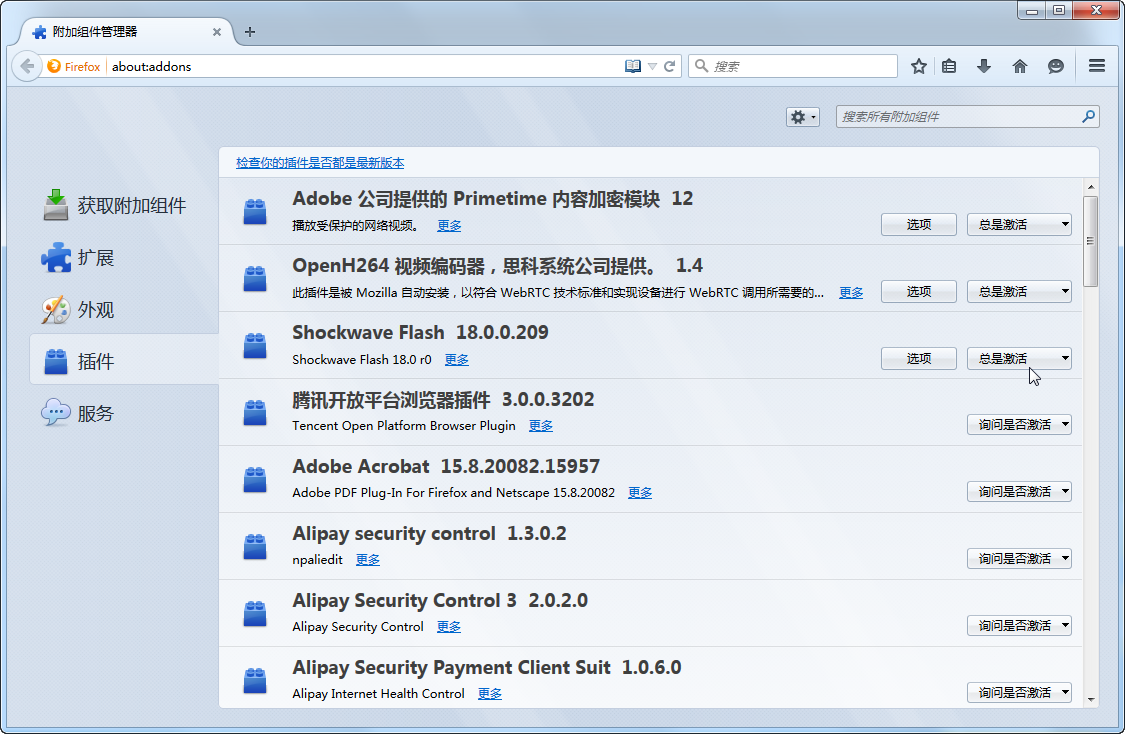Go back with the back arrow button
This screenshot has width=1125, height=734.
tap(27, 66)
